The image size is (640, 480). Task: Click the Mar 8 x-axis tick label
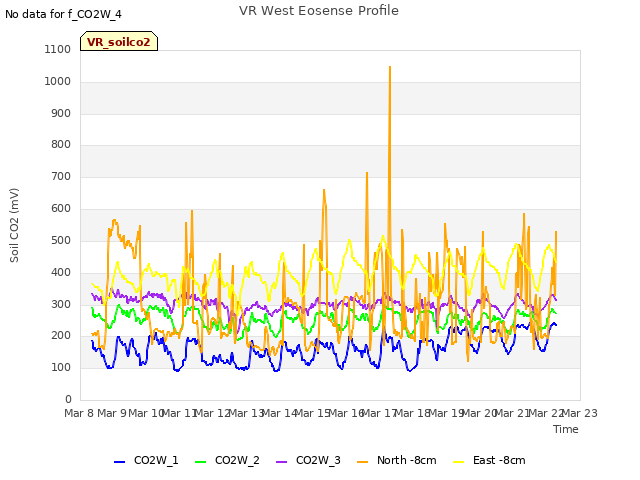[79, 413]
